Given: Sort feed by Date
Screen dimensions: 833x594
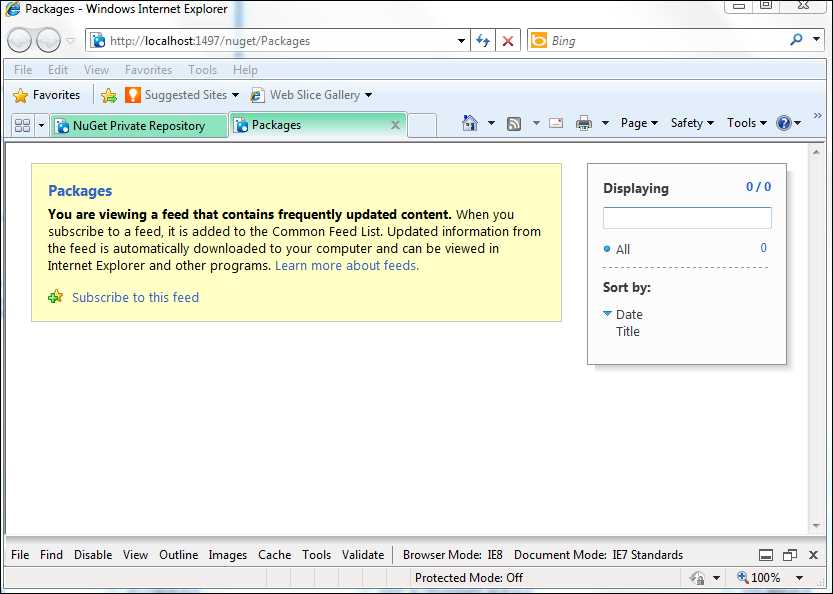Looking at the screenshot, I should click(629, 315).
